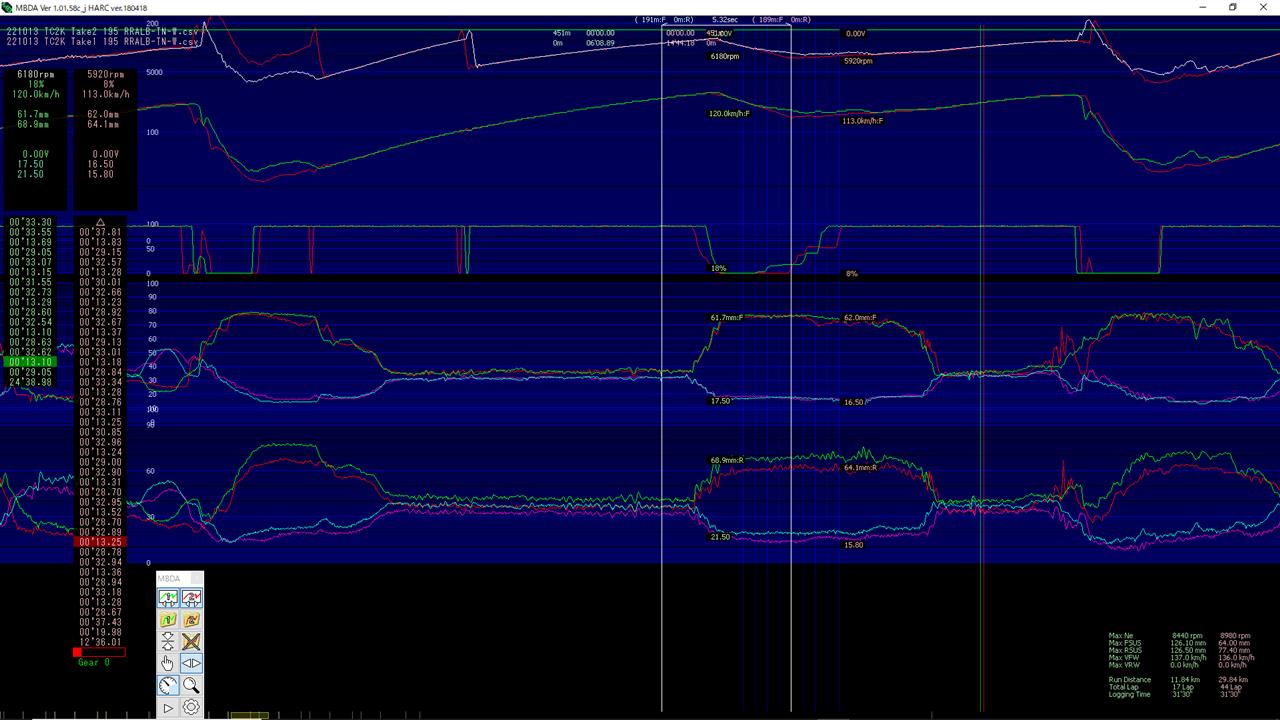Select lap time 00'30.85 in right list

100,432
